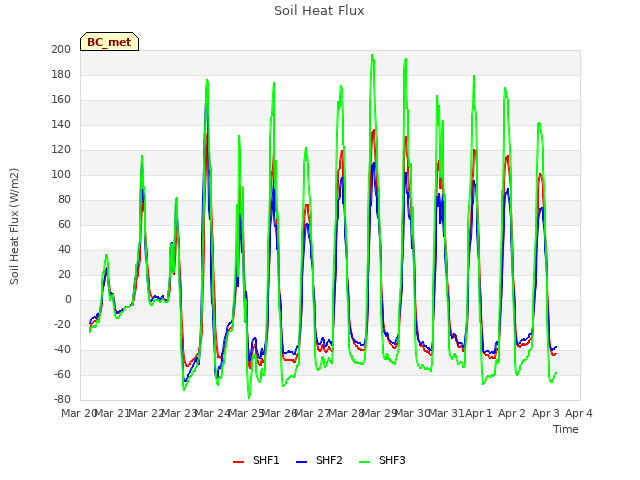Click the 160 y-axis tick label

(x=61, y=100)
